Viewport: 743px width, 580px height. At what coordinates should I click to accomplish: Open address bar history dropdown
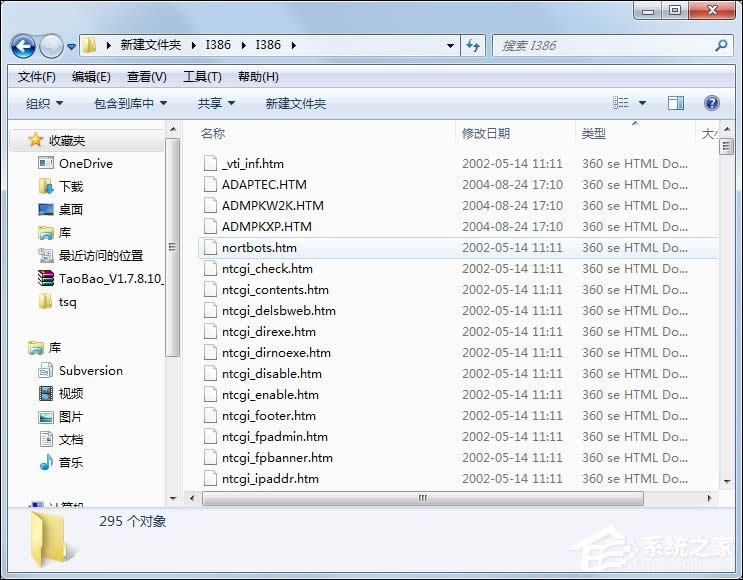(450, 45)
